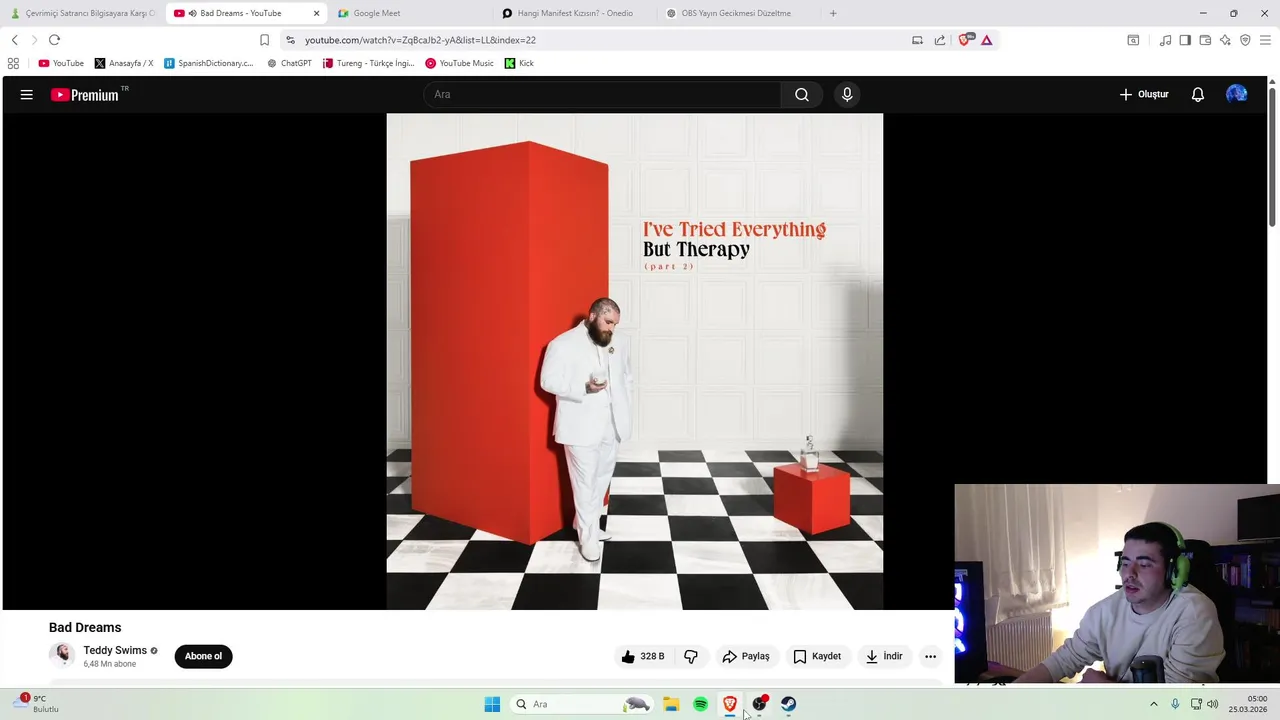
Task: Open Kick bookmark
Action: pos(519,63)
